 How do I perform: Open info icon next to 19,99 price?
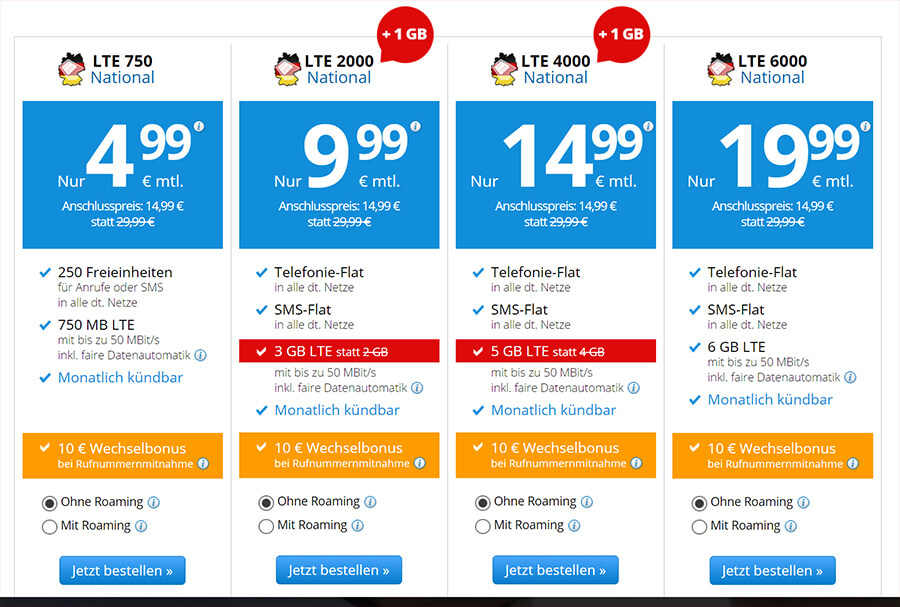tap(865, 126)
